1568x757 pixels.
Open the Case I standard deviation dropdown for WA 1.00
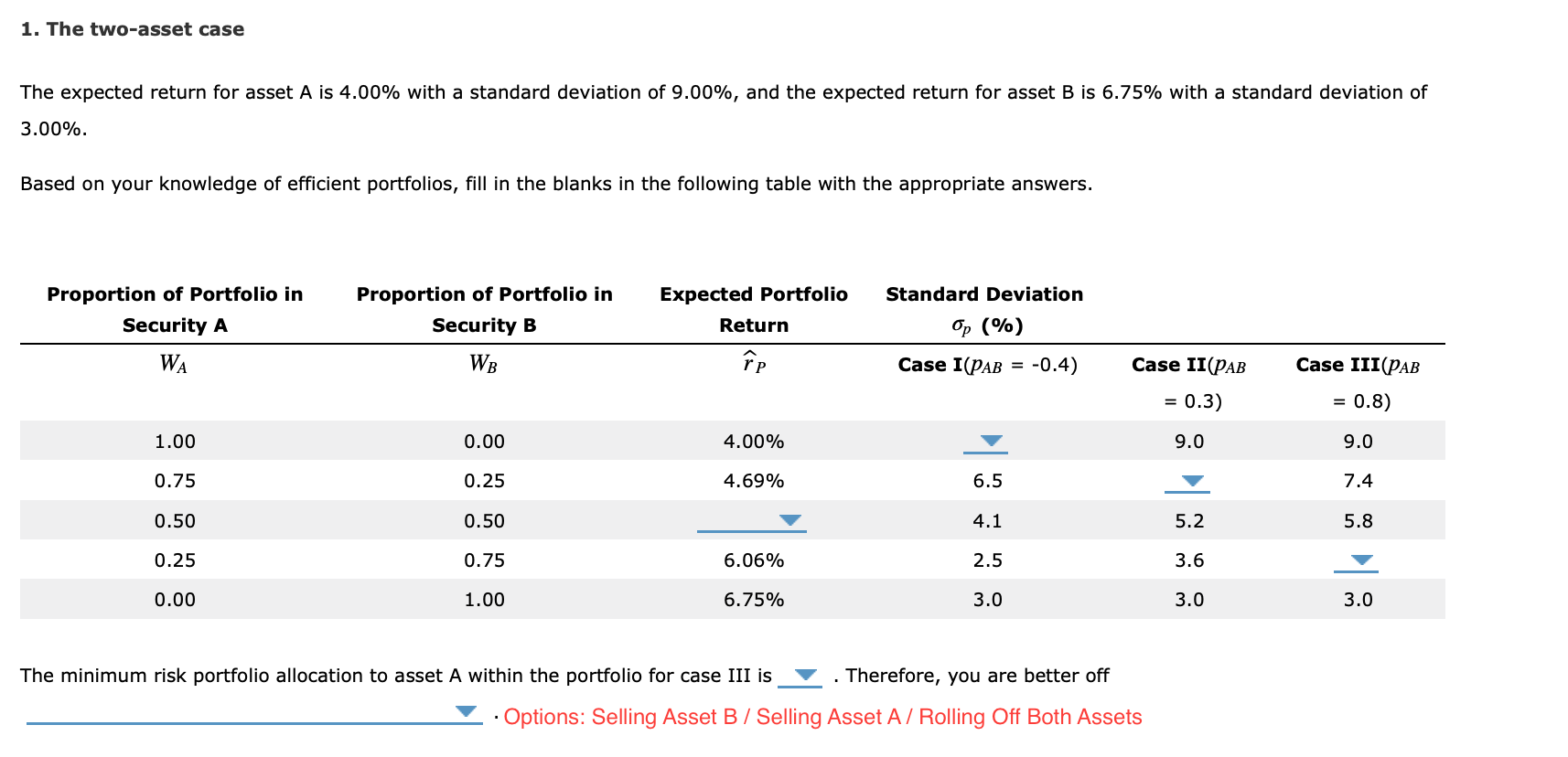coord(989,442)
